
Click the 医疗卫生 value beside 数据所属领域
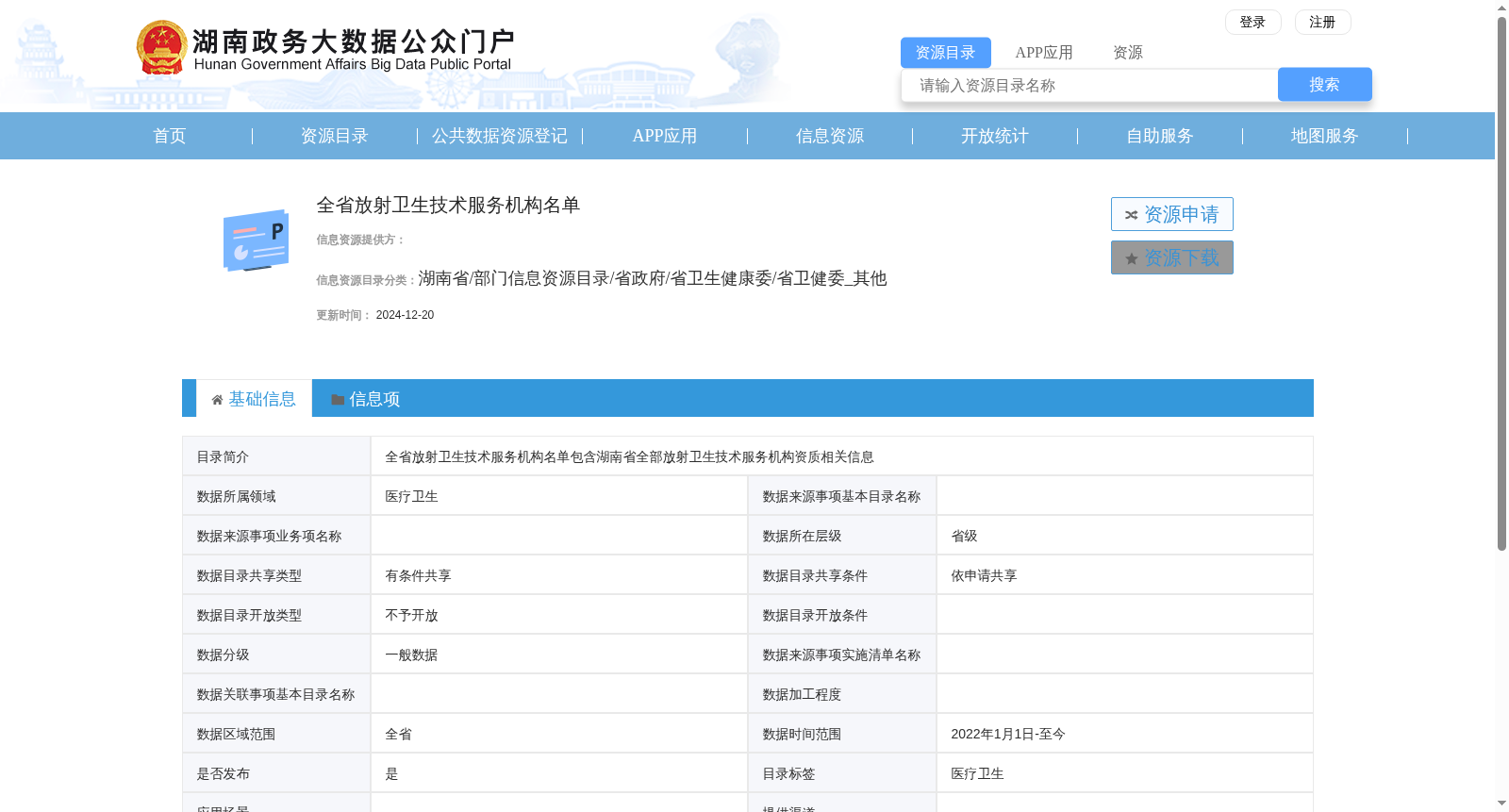click(411, 496)
